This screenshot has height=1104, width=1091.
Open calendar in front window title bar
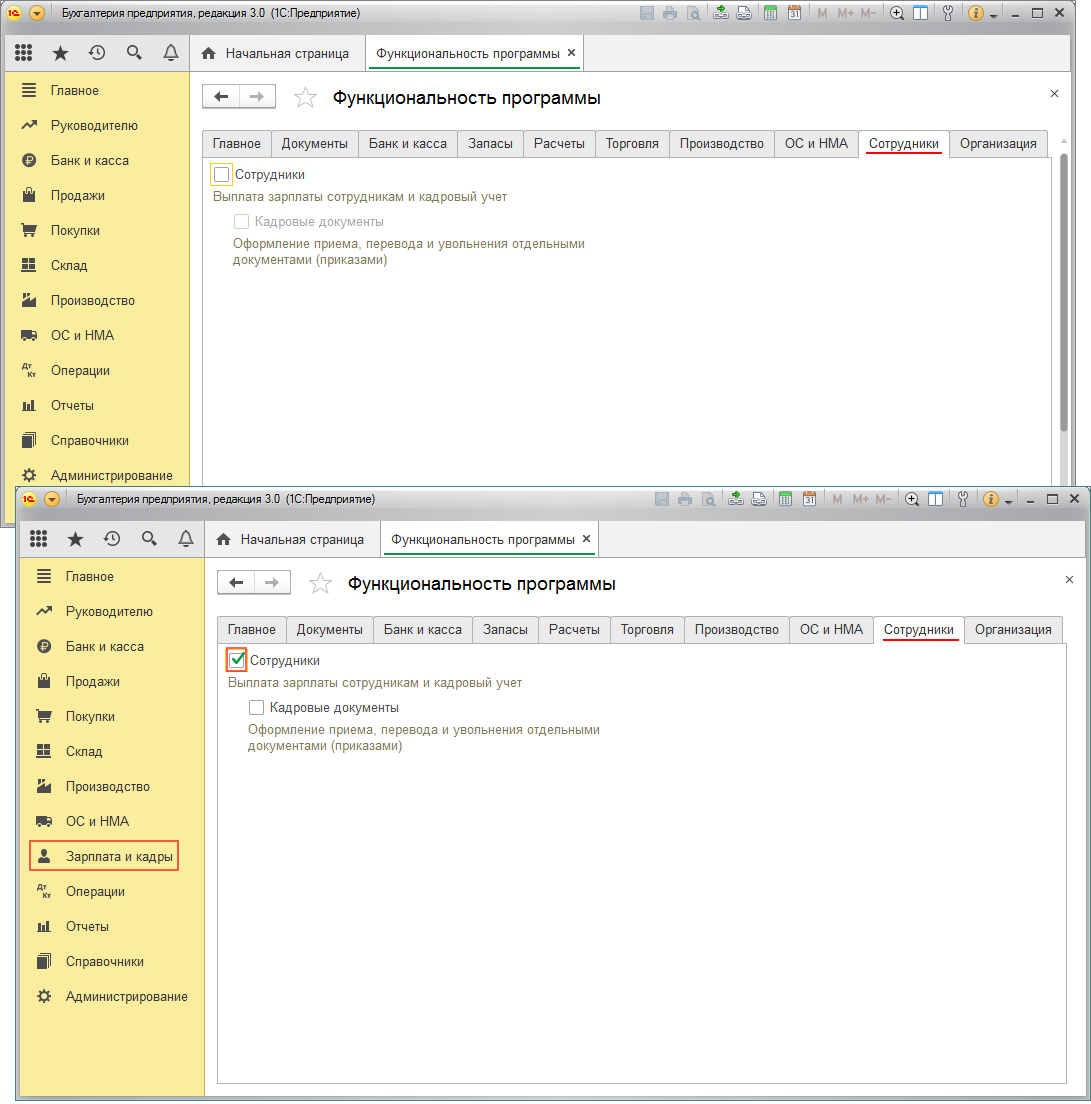(809, 499)
